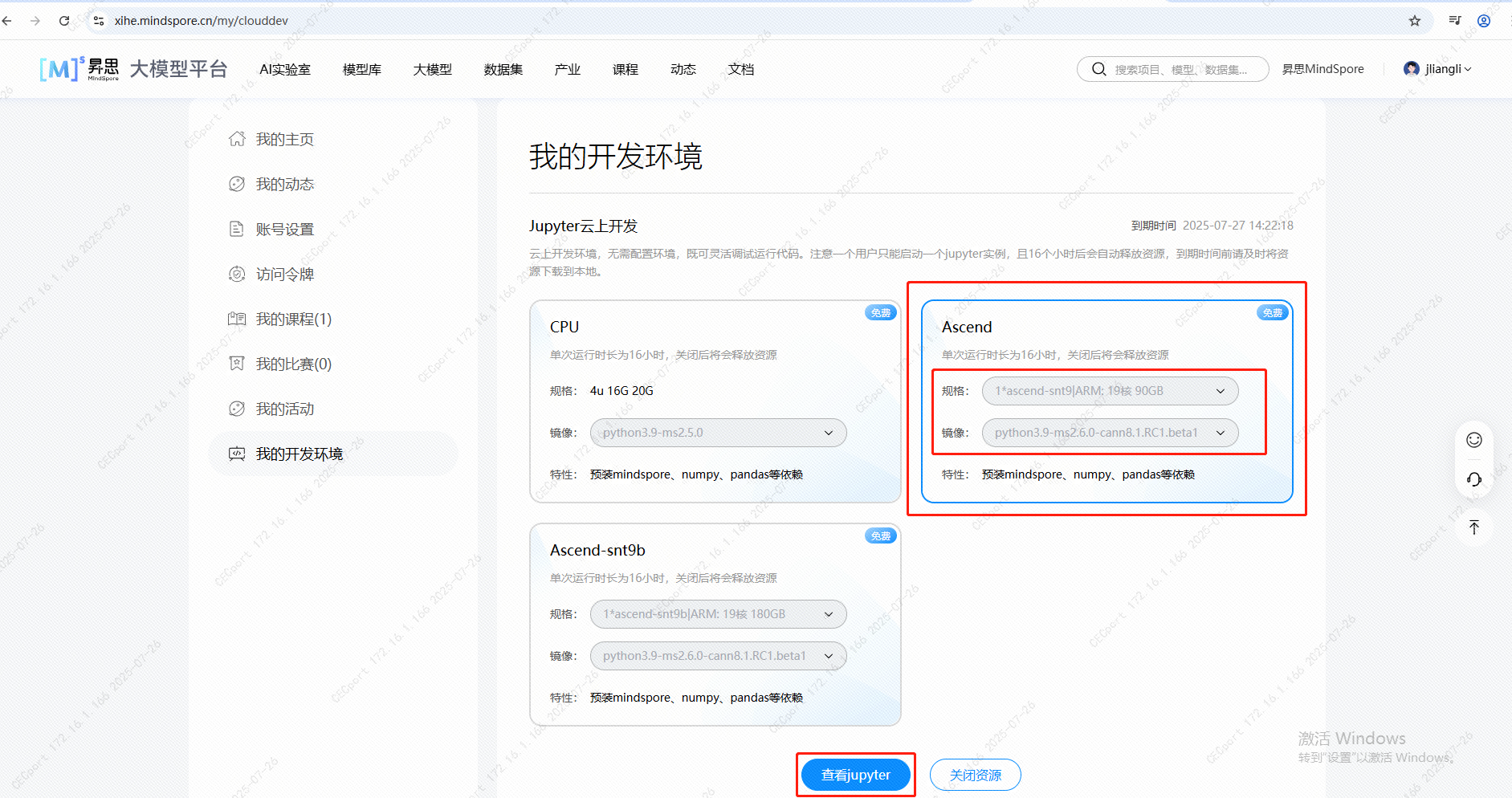Open the 模型库 menu
Image resolution: width=1512 pixels, height=798 pixels.
click(362, 70)
